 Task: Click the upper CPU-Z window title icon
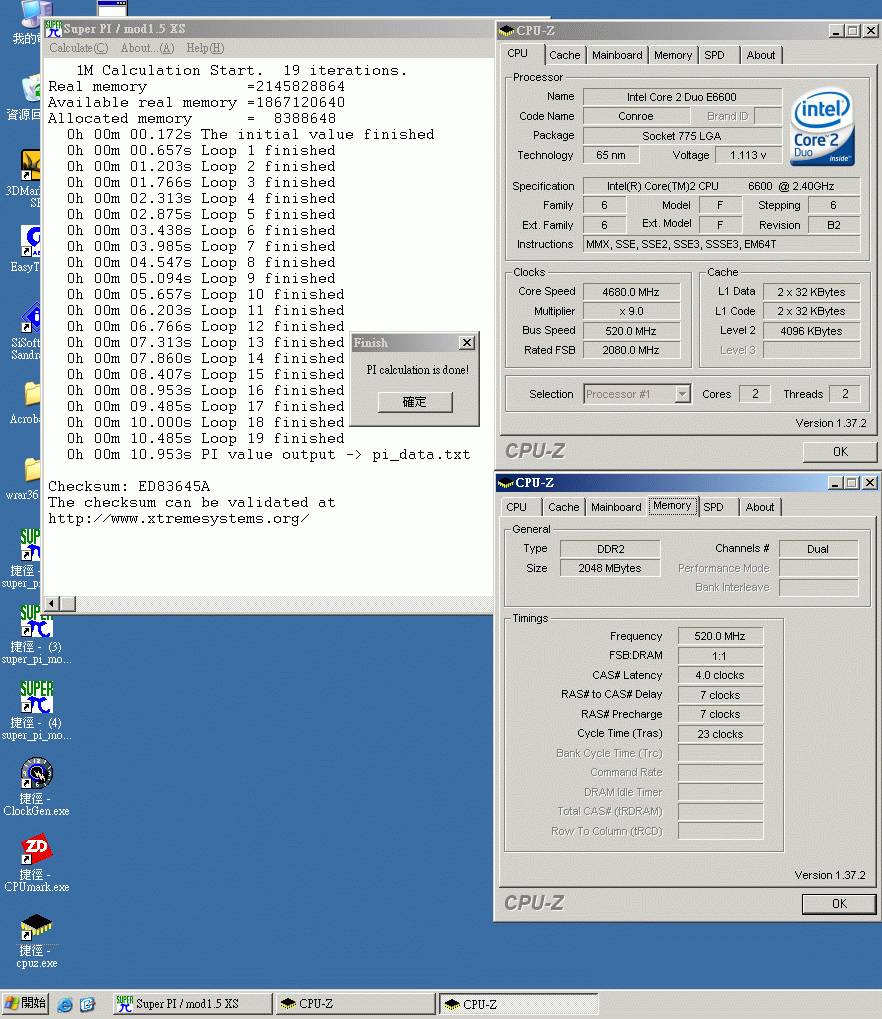pos(506,31)
